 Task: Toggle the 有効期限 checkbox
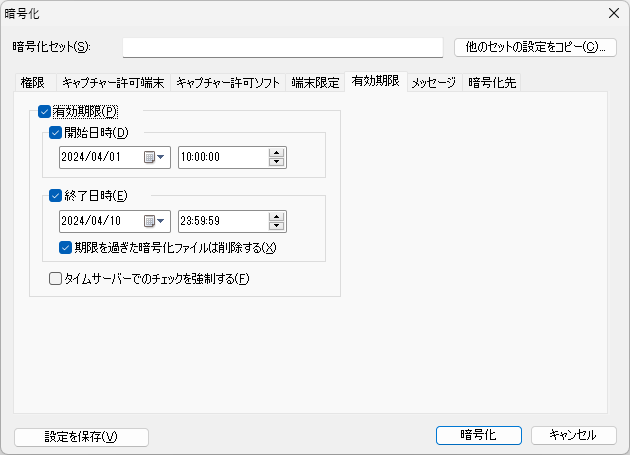click(x=44, y=112)
